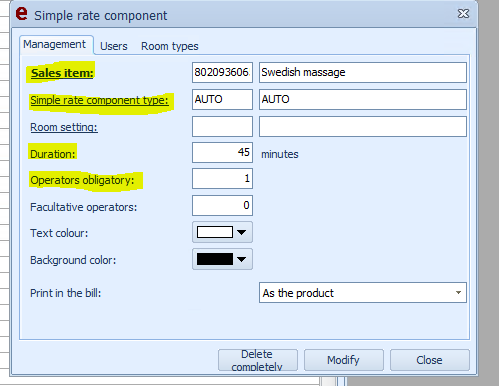Click the 'Print in the bill:' label
The height and width of the screenshot is (386, 499).
(x=65, y=293)
